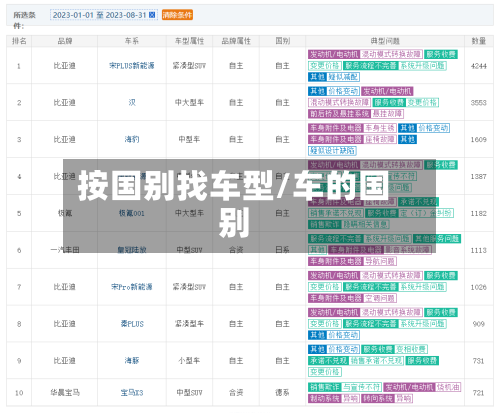The height and width of the screenshot is (413, 500).
Task: Open the 秦PLUS car series link
Action: pyautogui.click(x=132, y=324)
